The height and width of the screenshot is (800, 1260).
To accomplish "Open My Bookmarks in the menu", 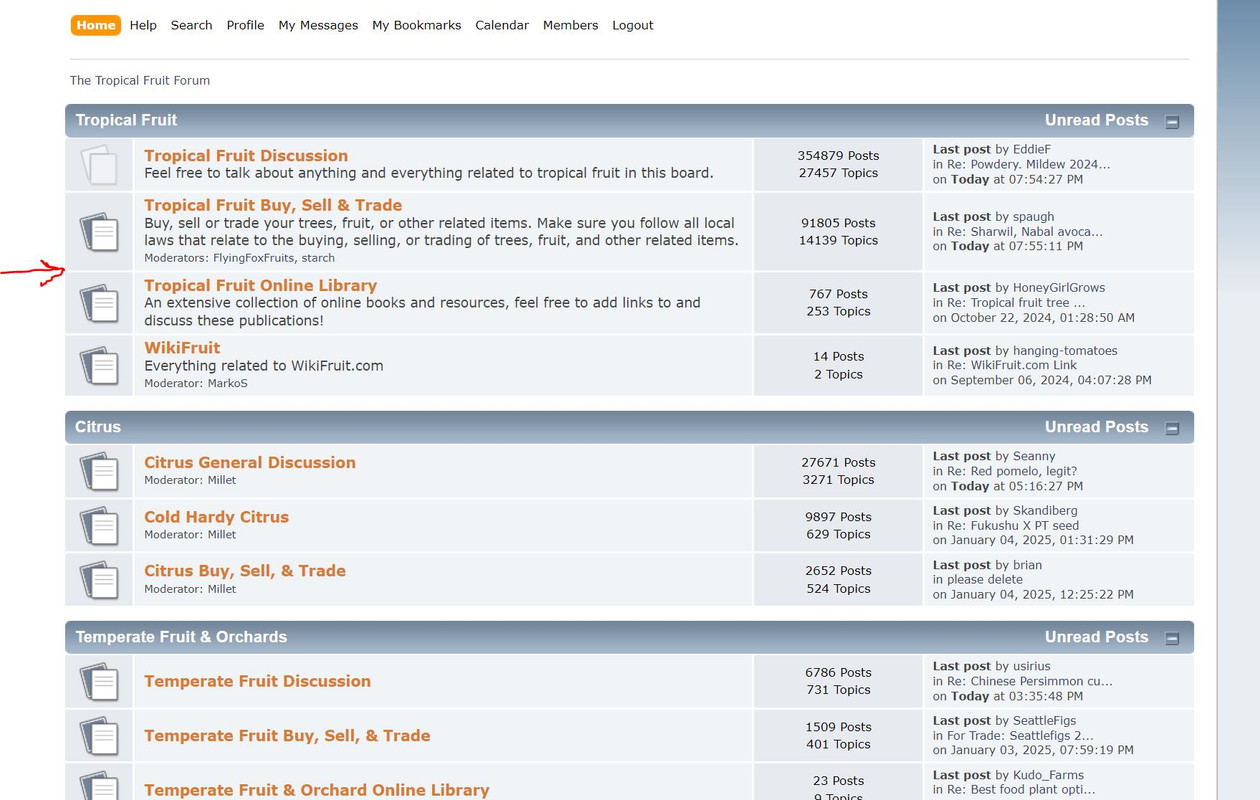I will [x=417, y=25].
